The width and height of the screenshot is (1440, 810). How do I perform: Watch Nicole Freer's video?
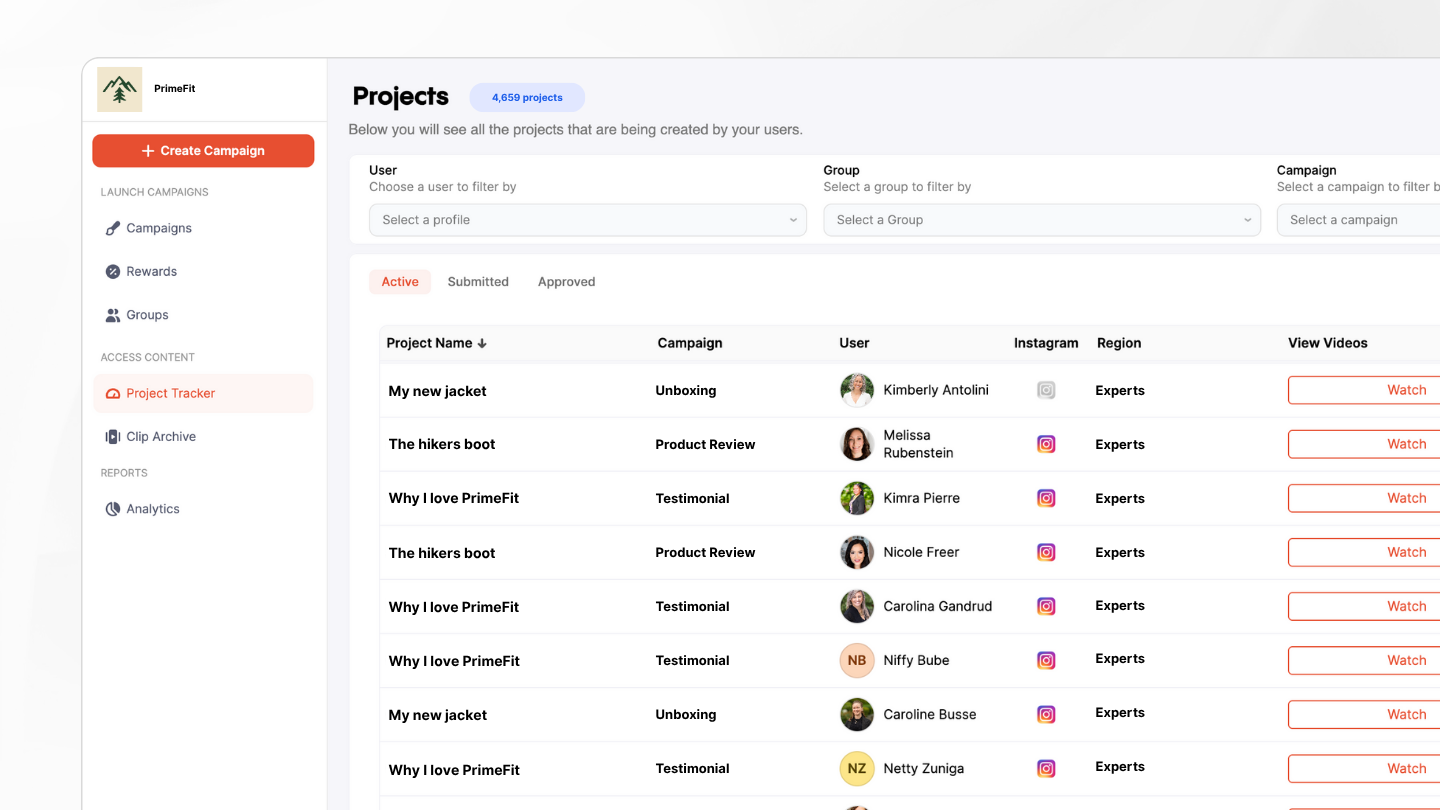click(x=1364, y=552)
